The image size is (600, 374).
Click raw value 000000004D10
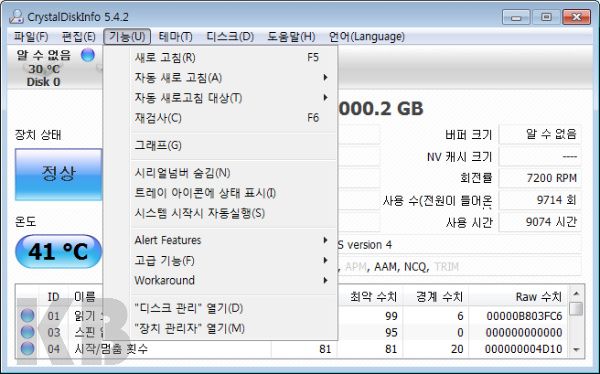tap(523, 349)
